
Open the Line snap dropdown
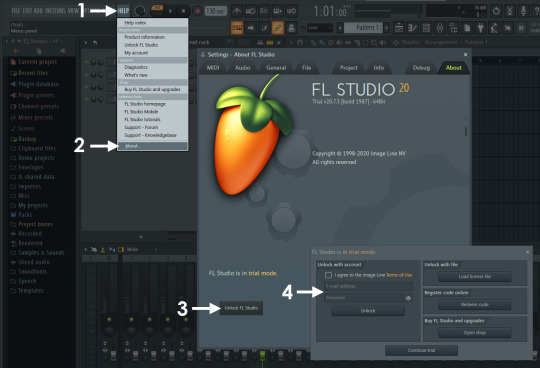point(320,28)
